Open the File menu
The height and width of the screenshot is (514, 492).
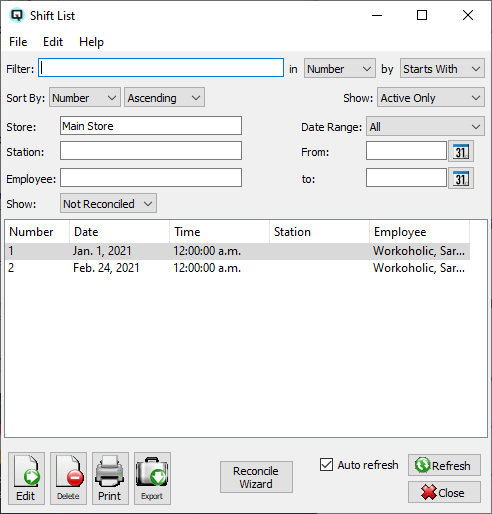click(18, 42)
